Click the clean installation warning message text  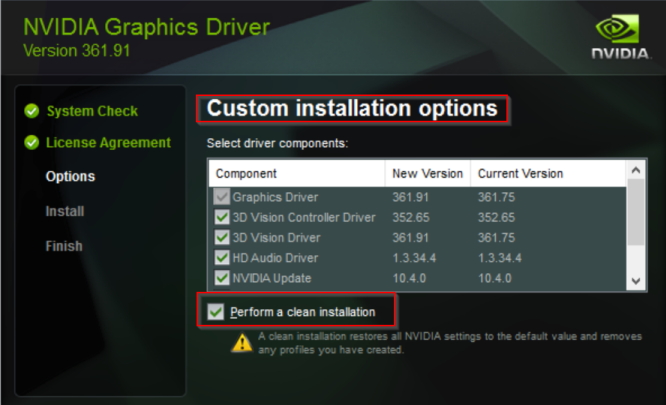coord(450,343)
